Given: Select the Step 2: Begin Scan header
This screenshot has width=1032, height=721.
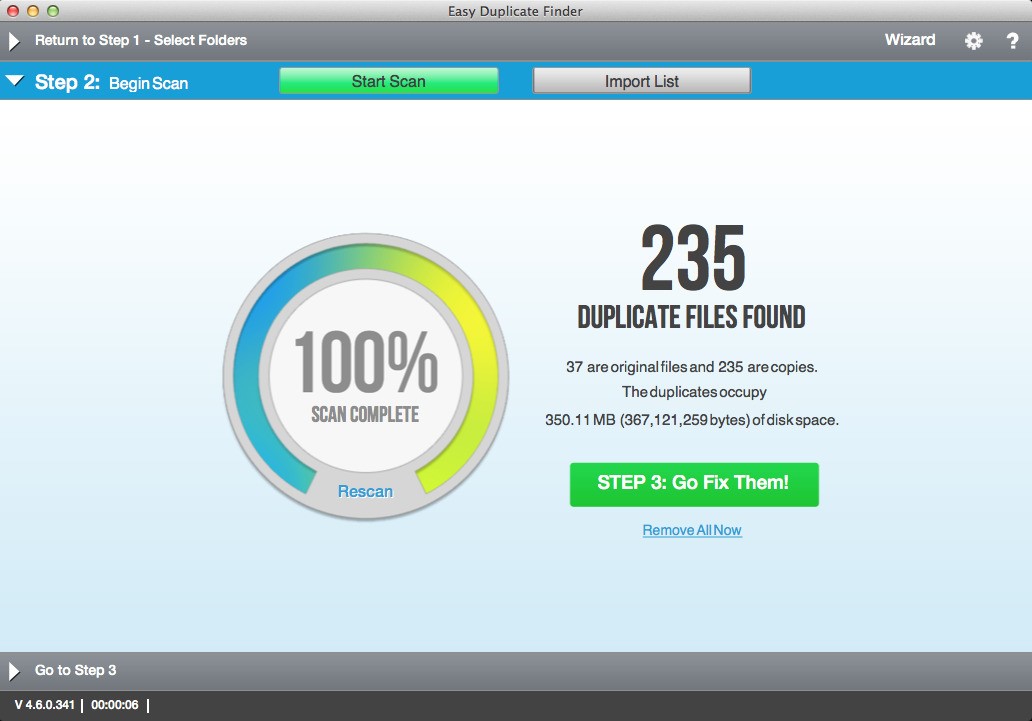Looking at the screenshot, I should pyautogui.click(x=111, y=82).
